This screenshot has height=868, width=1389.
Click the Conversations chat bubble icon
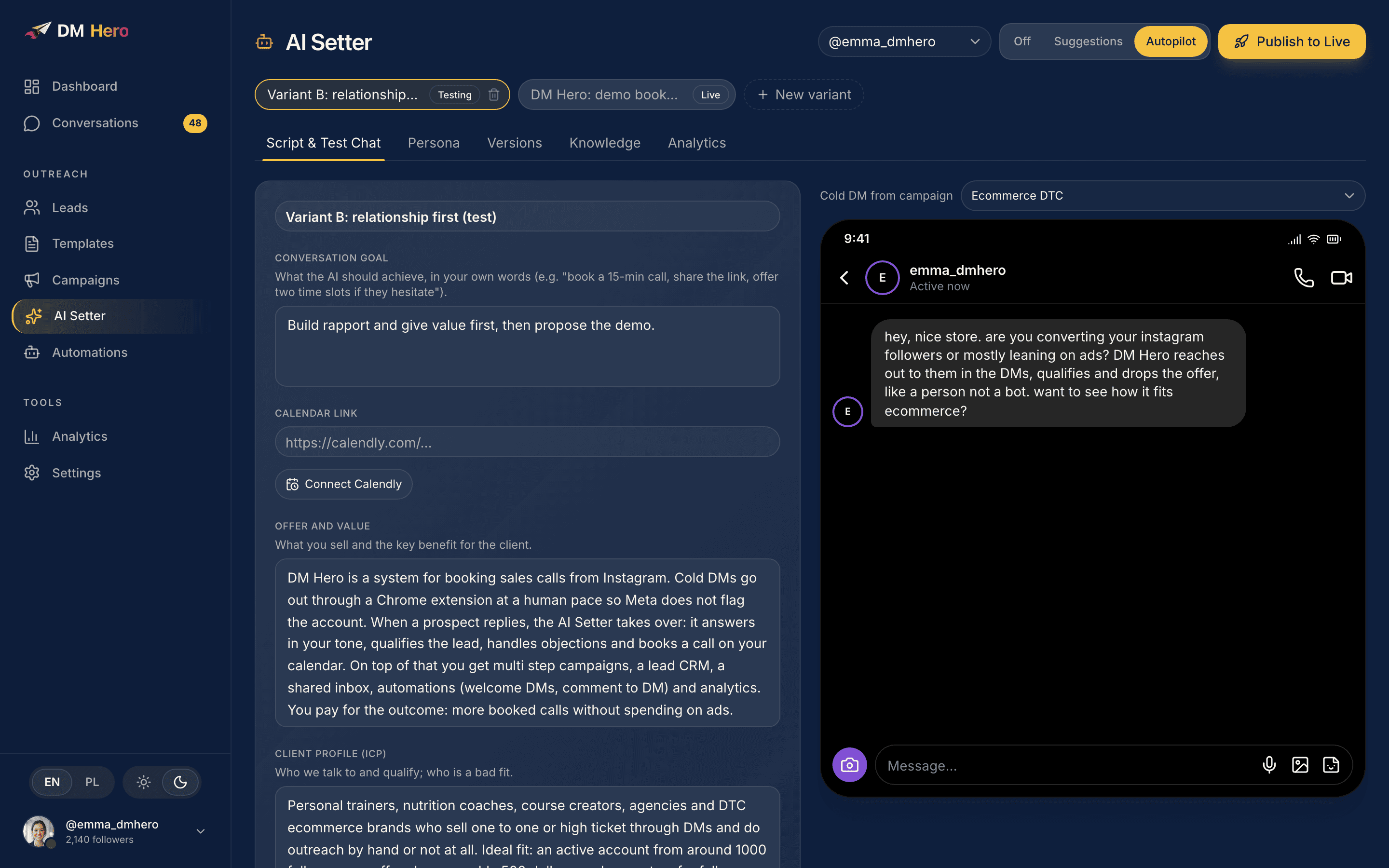tap(31, 123)
